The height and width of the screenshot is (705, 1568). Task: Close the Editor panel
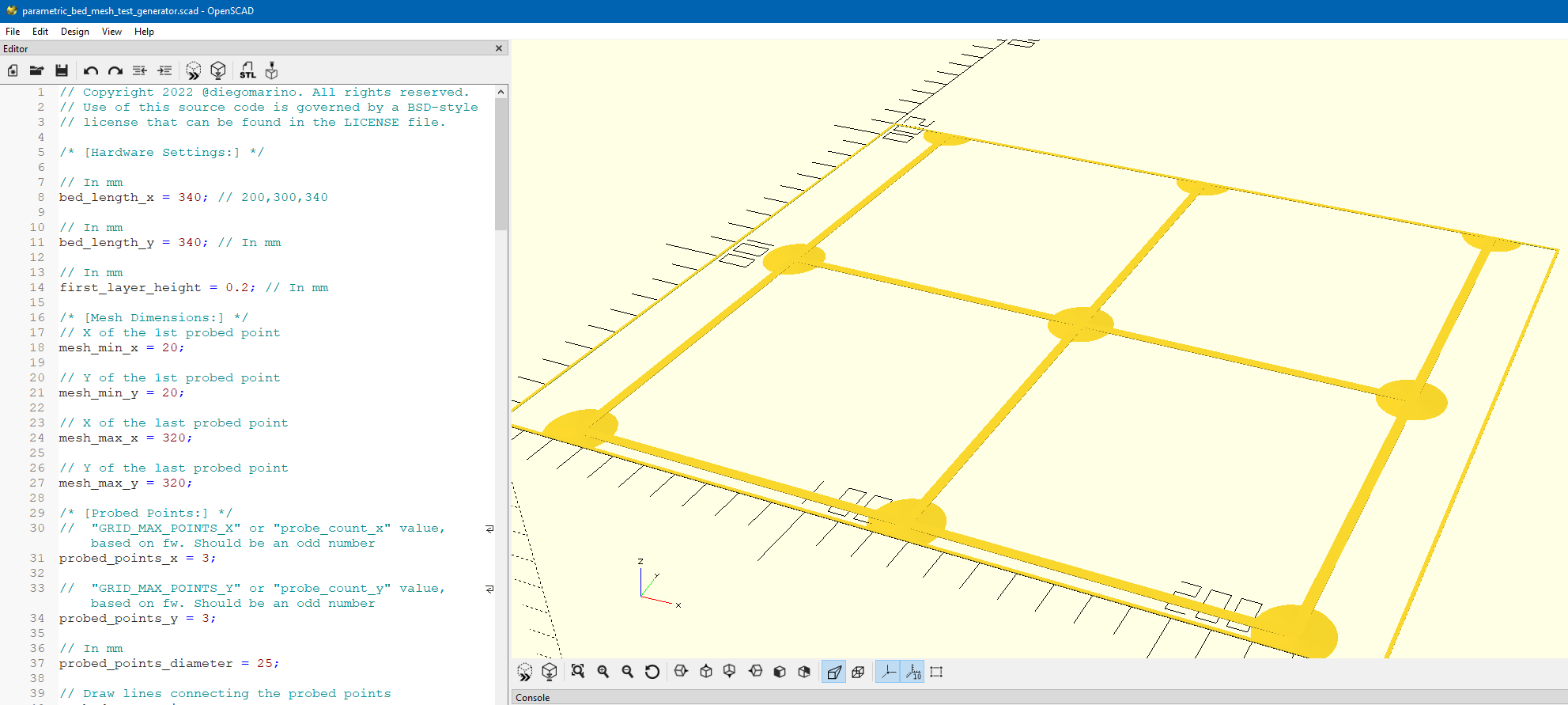coord(499,48)
